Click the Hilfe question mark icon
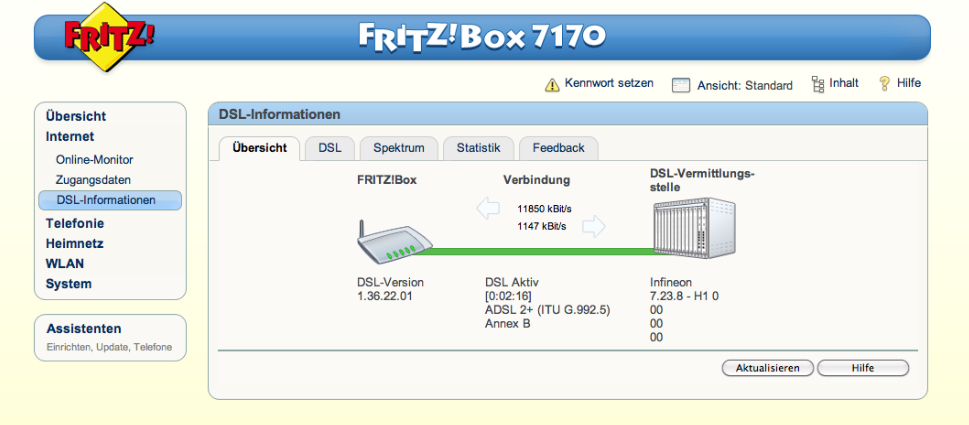Screen dimensions: 969x425 point(884,83)
